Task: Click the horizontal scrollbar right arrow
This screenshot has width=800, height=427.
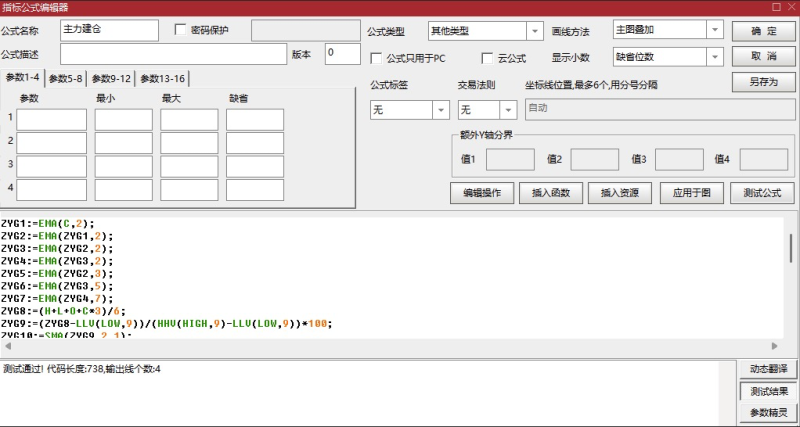Action: click(775, 346)
